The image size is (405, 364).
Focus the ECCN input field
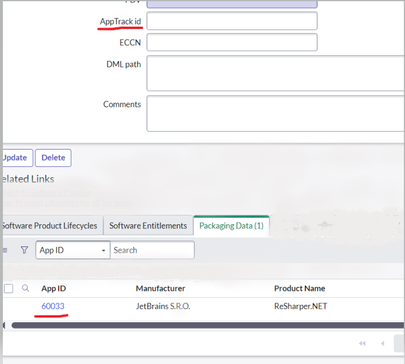[232, 42]
